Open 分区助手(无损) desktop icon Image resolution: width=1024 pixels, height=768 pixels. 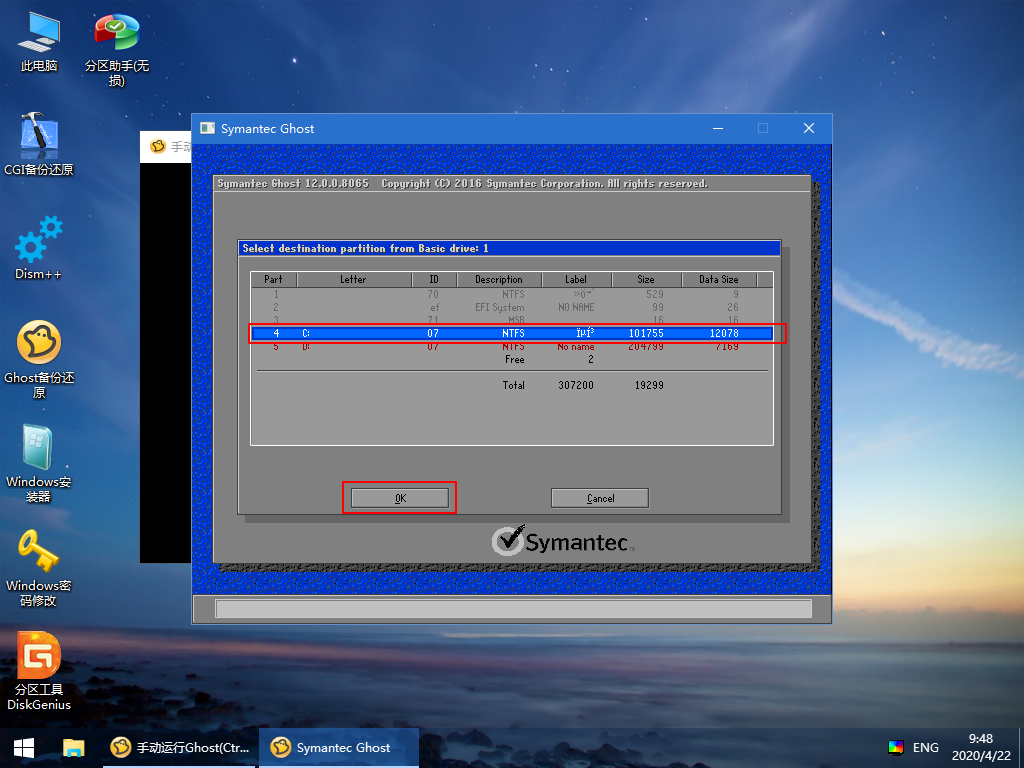[x=116, y=50]
